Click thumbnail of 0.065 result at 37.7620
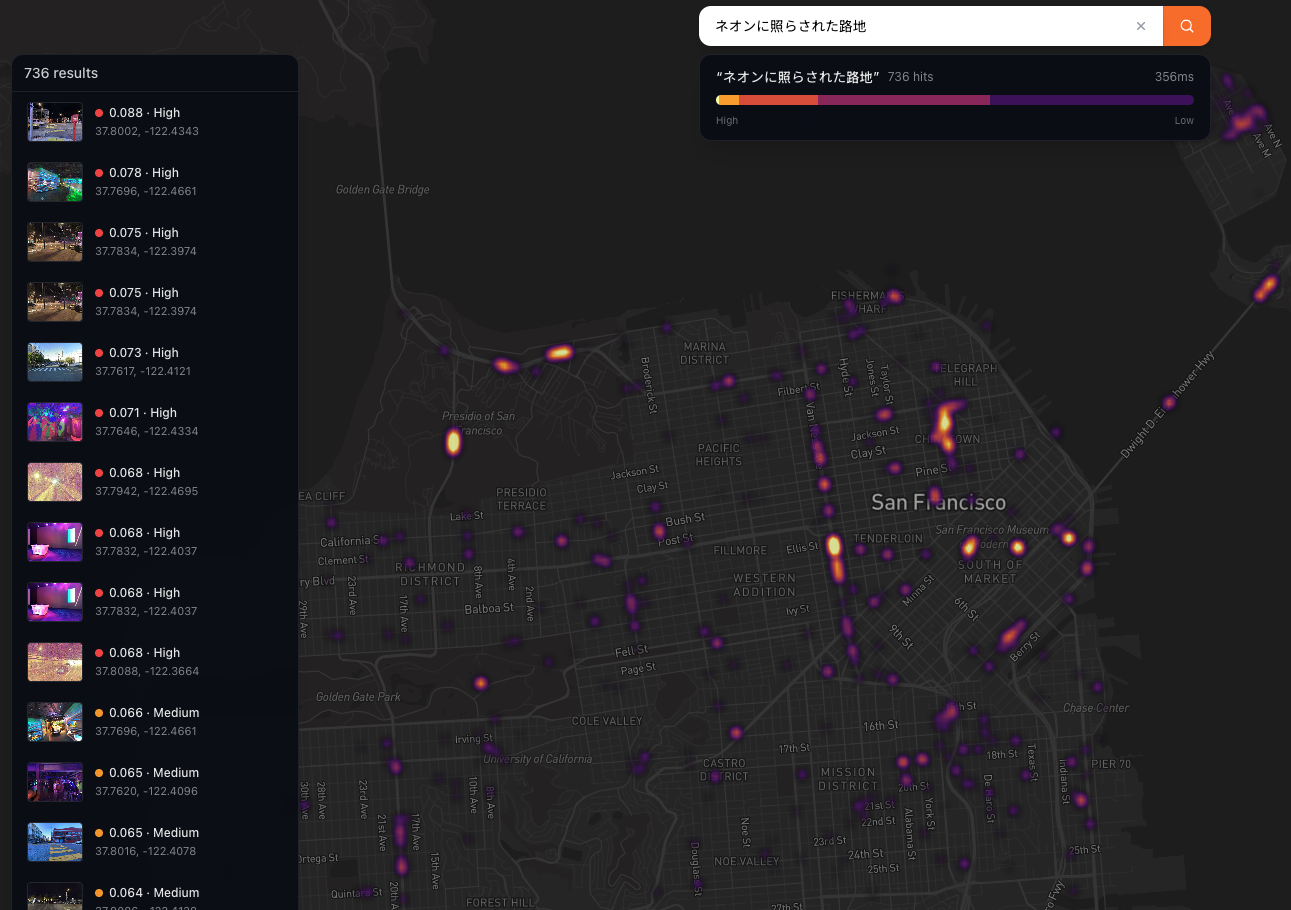 (55, 782)
